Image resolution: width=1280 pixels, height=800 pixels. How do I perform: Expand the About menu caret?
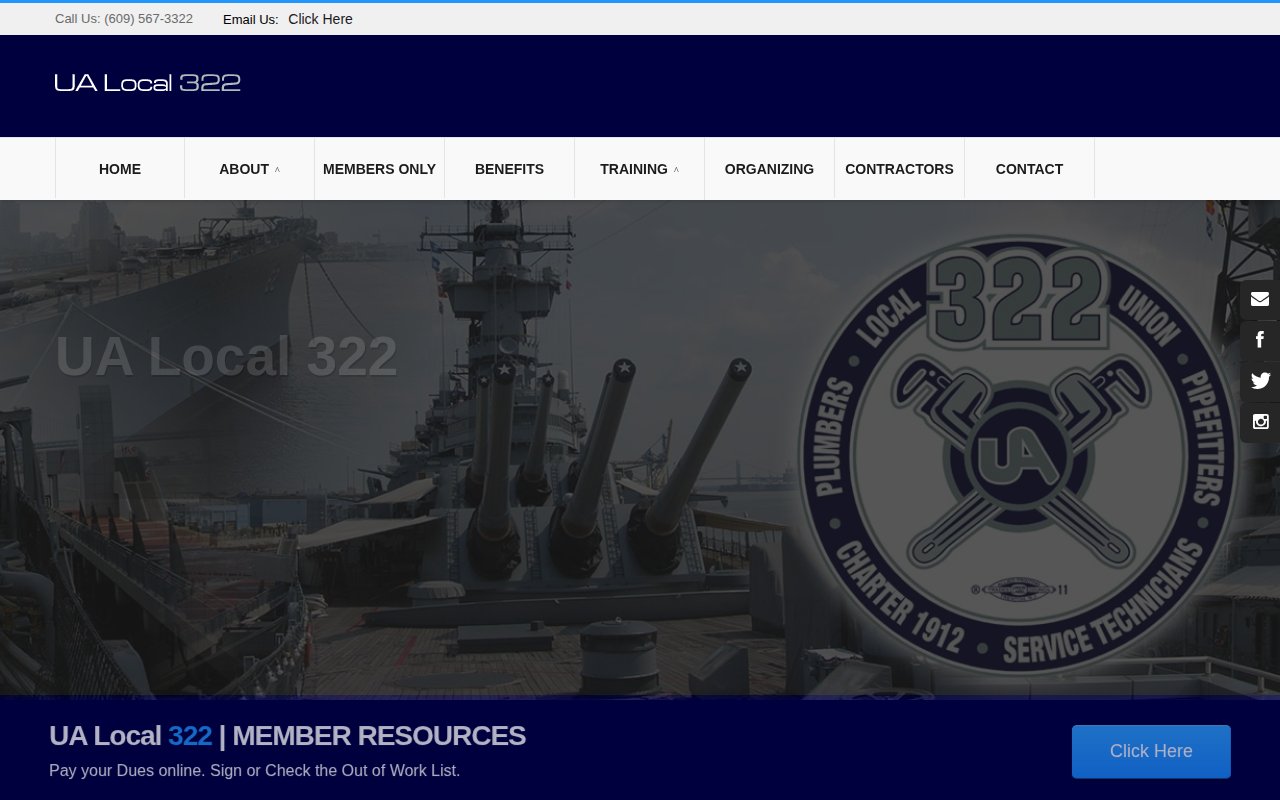(277, 170)
